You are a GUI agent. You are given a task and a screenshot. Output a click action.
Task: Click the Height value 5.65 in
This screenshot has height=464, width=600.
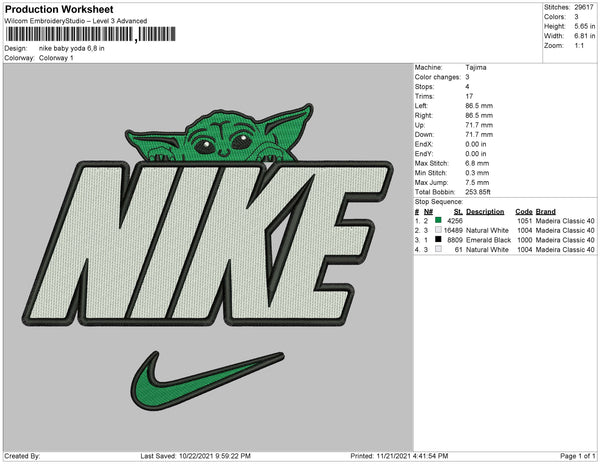tap(585, 26)
